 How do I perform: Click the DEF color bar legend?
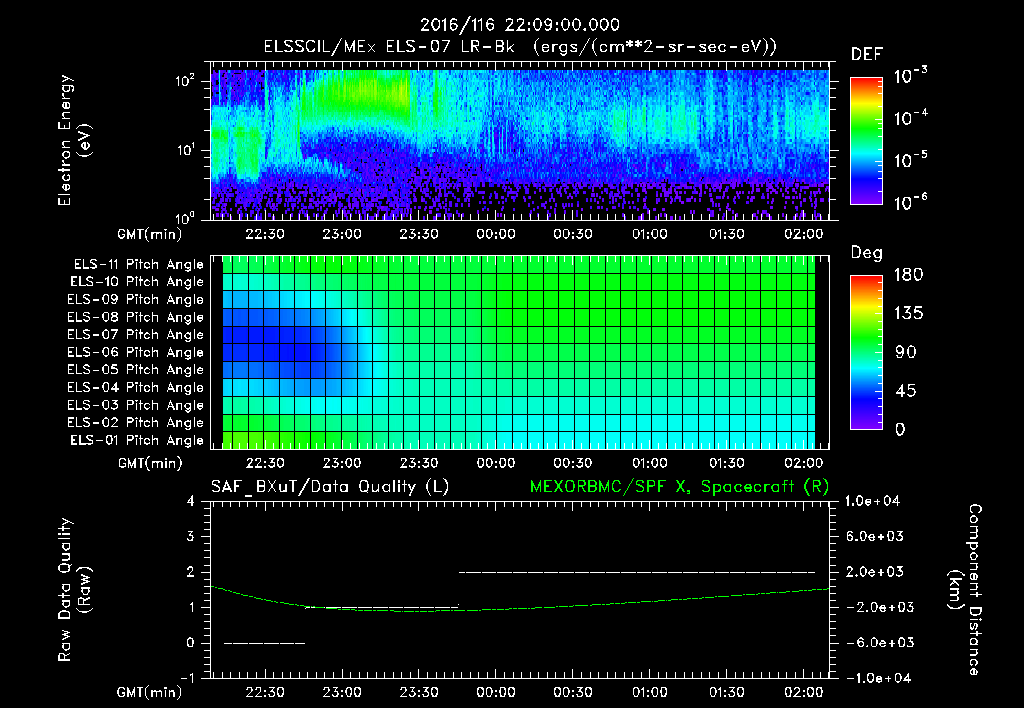tap(866, 141)
